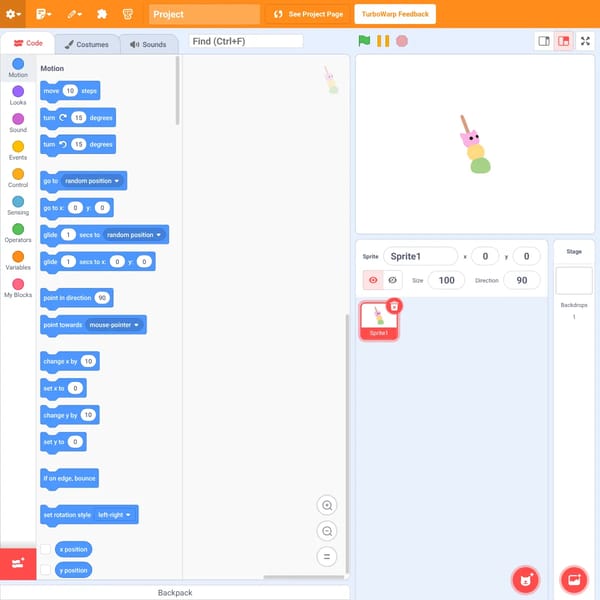Select the My Blocks category

tap(18, 288)
